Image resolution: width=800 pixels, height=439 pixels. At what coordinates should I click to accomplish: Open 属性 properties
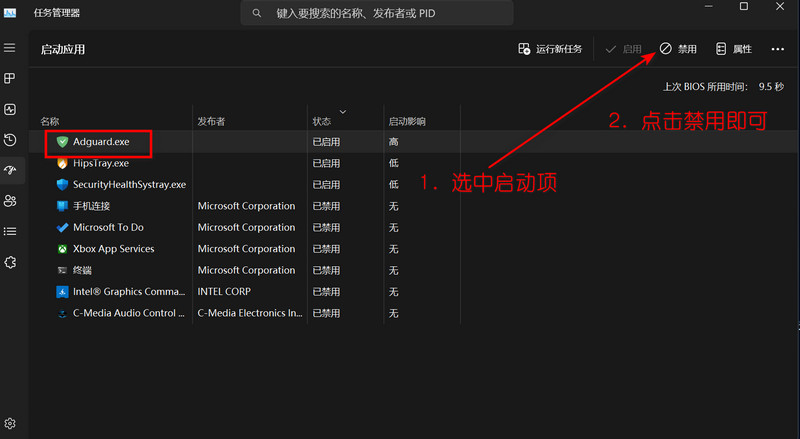point(734,49)
